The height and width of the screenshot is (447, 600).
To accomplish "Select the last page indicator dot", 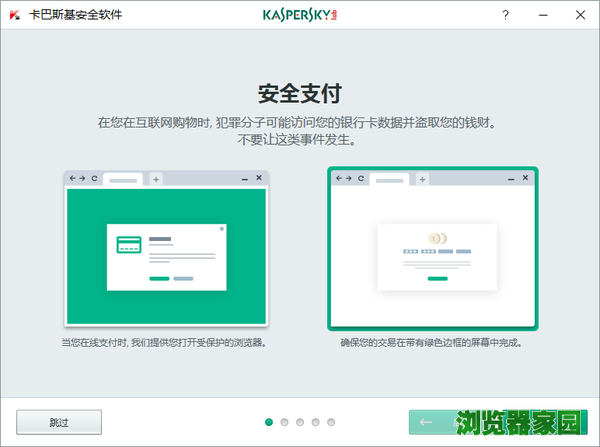I will pos(331,422).
